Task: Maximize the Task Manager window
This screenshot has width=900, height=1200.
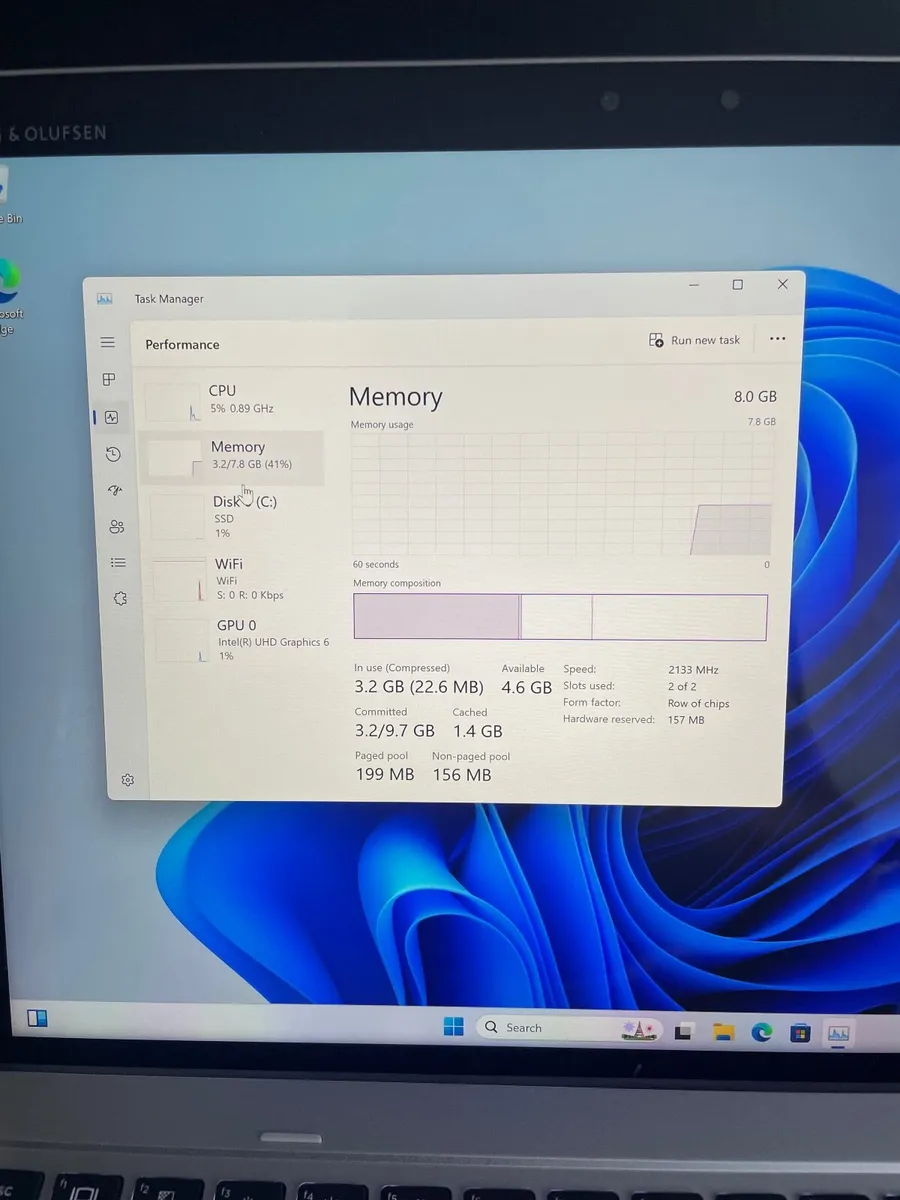Action: tap(738, 285)
